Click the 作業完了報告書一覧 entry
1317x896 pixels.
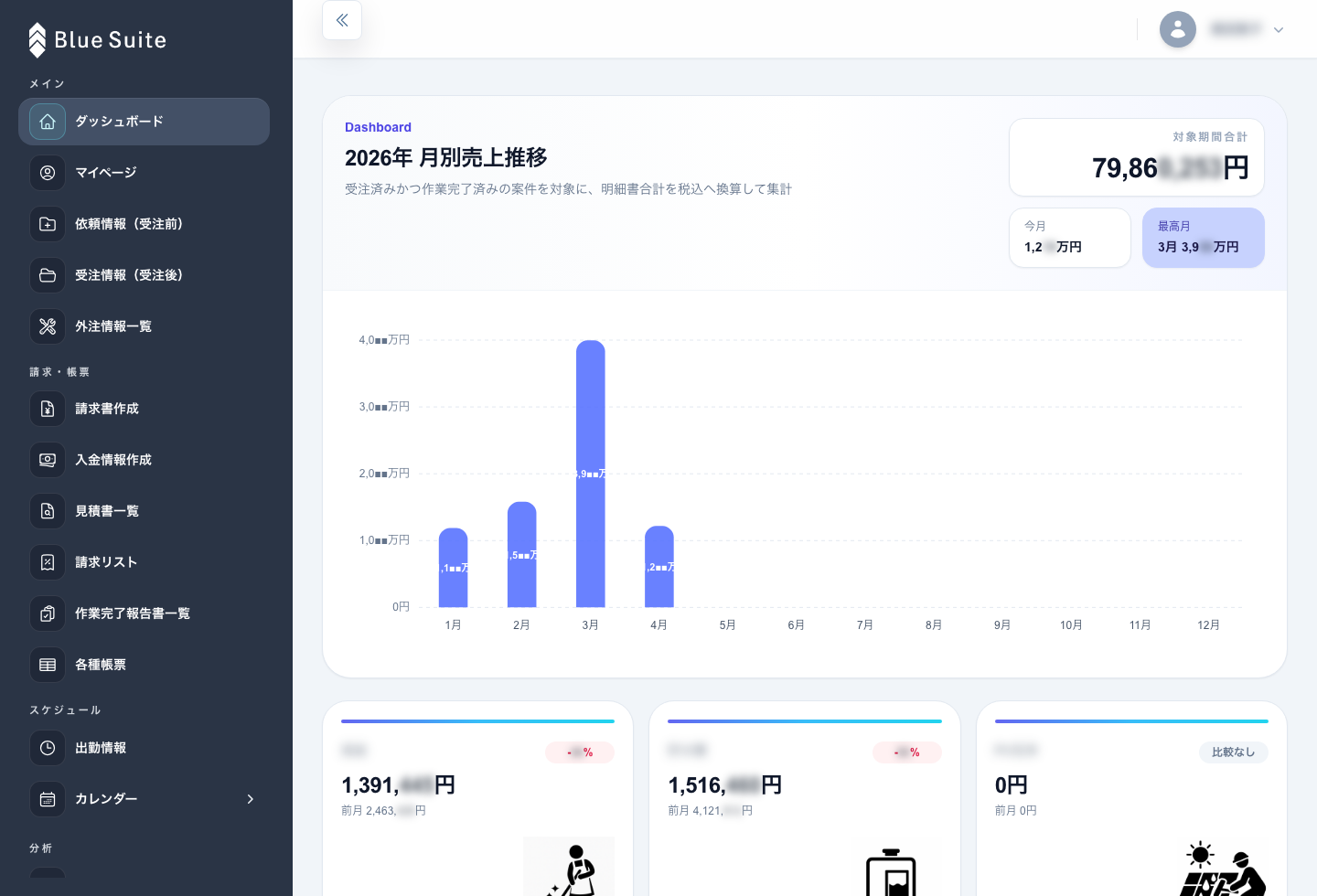click(x=133, y=613)
